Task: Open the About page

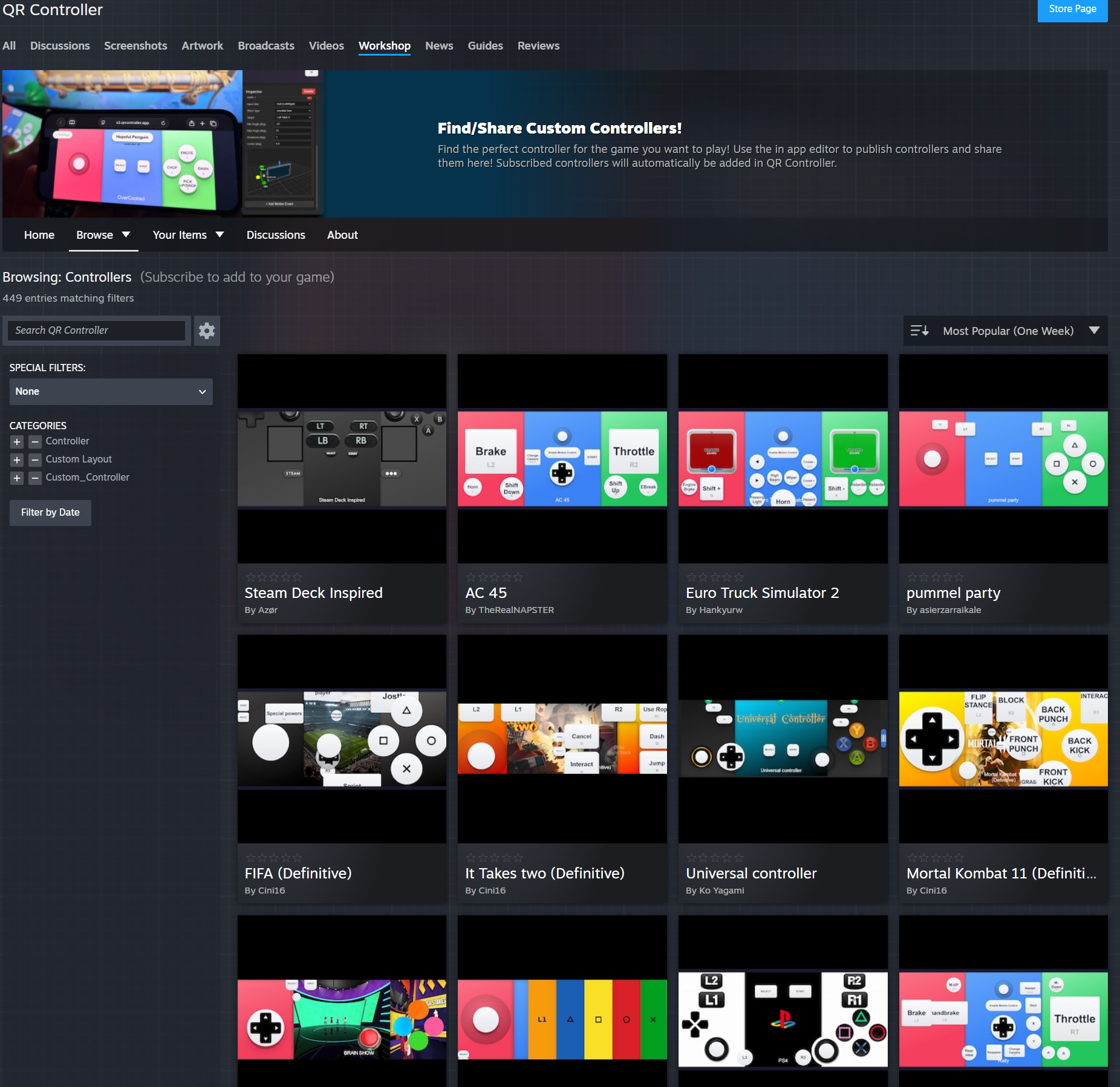Action: (x=342, y=235)
